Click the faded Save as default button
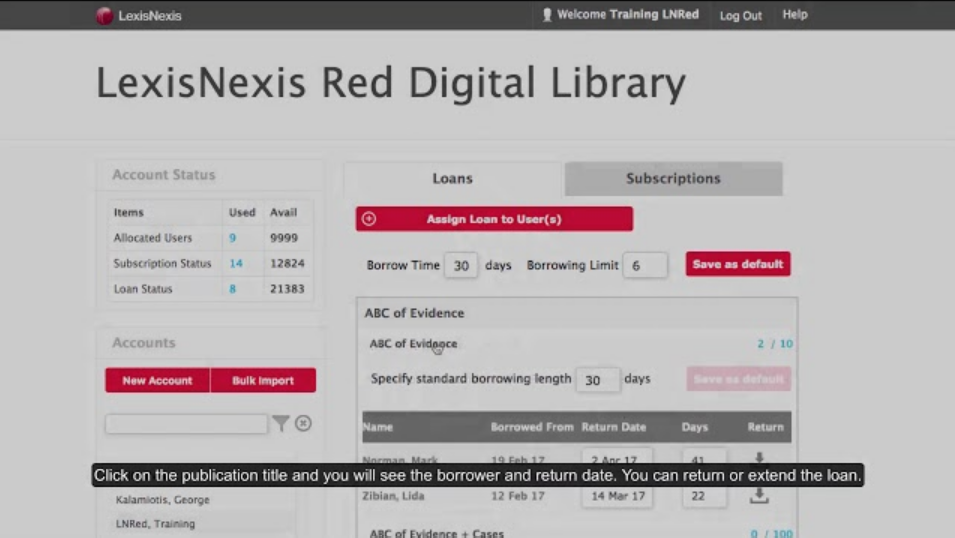 (739, 379)
